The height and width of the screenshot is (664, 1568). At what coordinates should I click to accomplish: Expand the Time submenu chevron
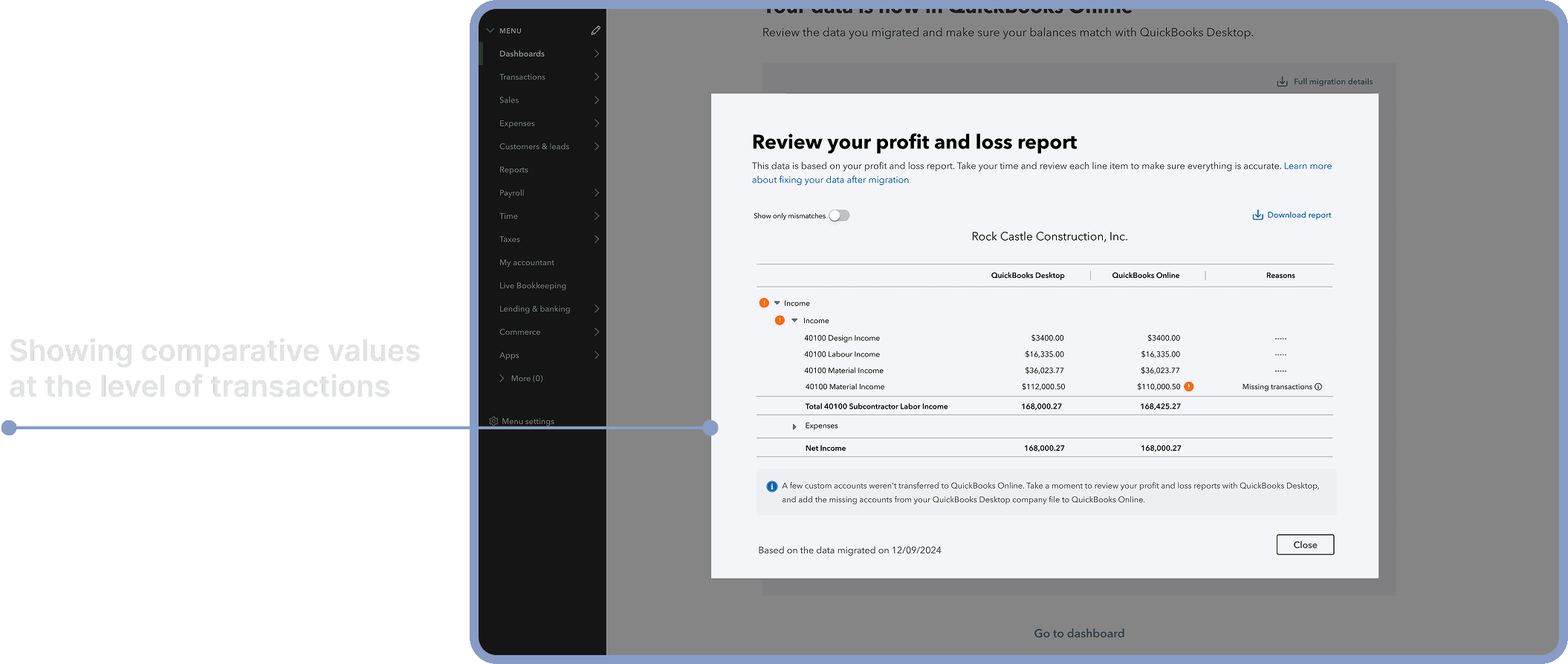tap(597, 216)
